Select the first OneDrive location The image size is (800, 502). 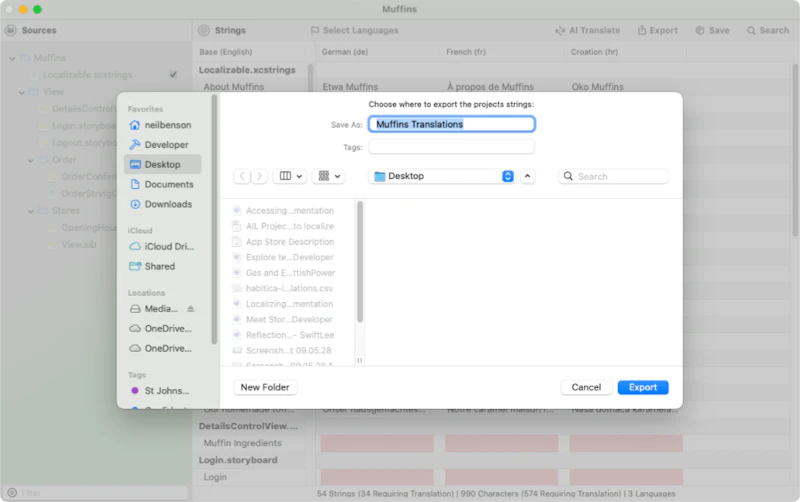162,329
